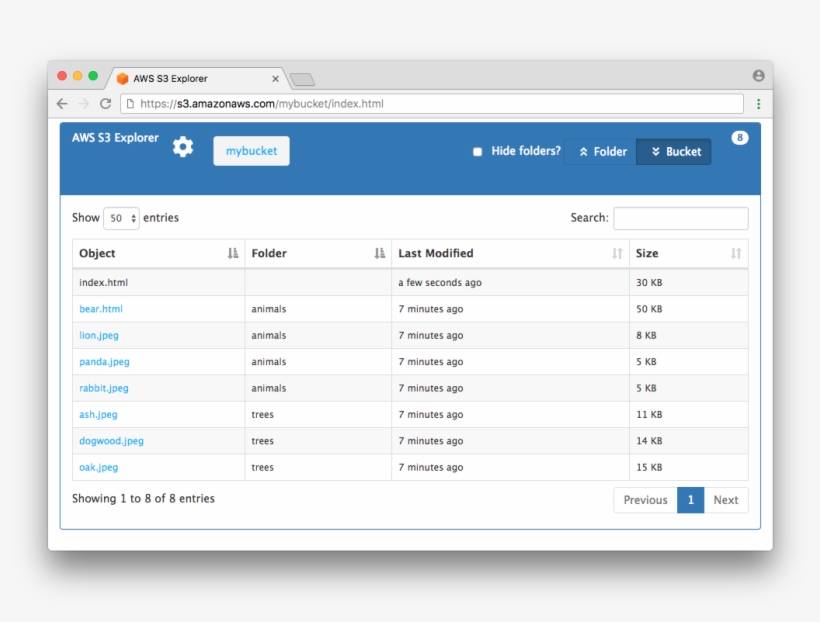Reload the page with refresh icon

105,104
